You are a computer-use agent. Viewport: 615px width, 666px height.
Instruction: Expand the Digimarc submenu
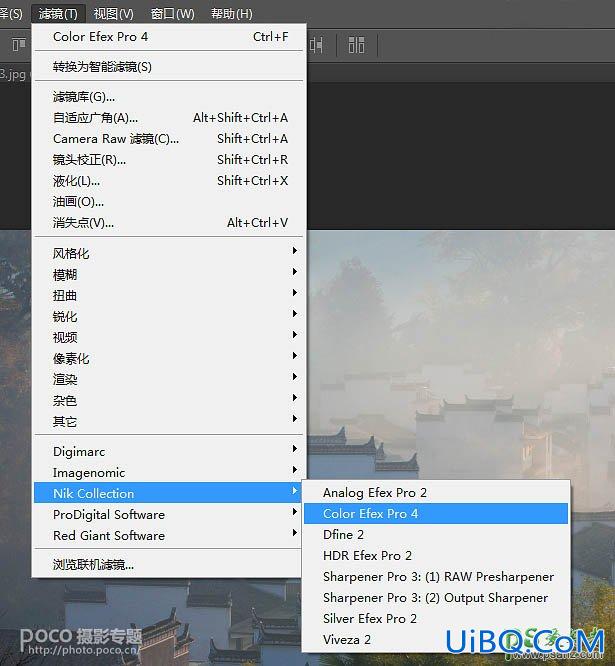coord(169,452)
